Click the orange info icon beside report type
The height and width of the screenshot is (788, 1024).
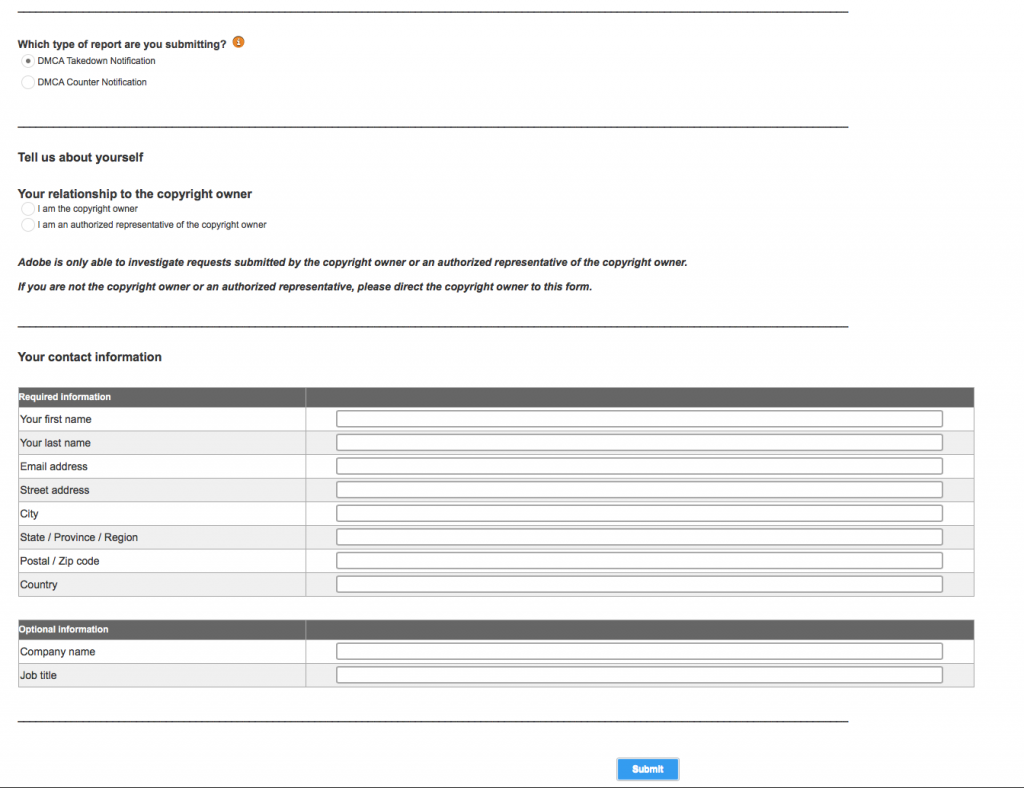point(238,42)
